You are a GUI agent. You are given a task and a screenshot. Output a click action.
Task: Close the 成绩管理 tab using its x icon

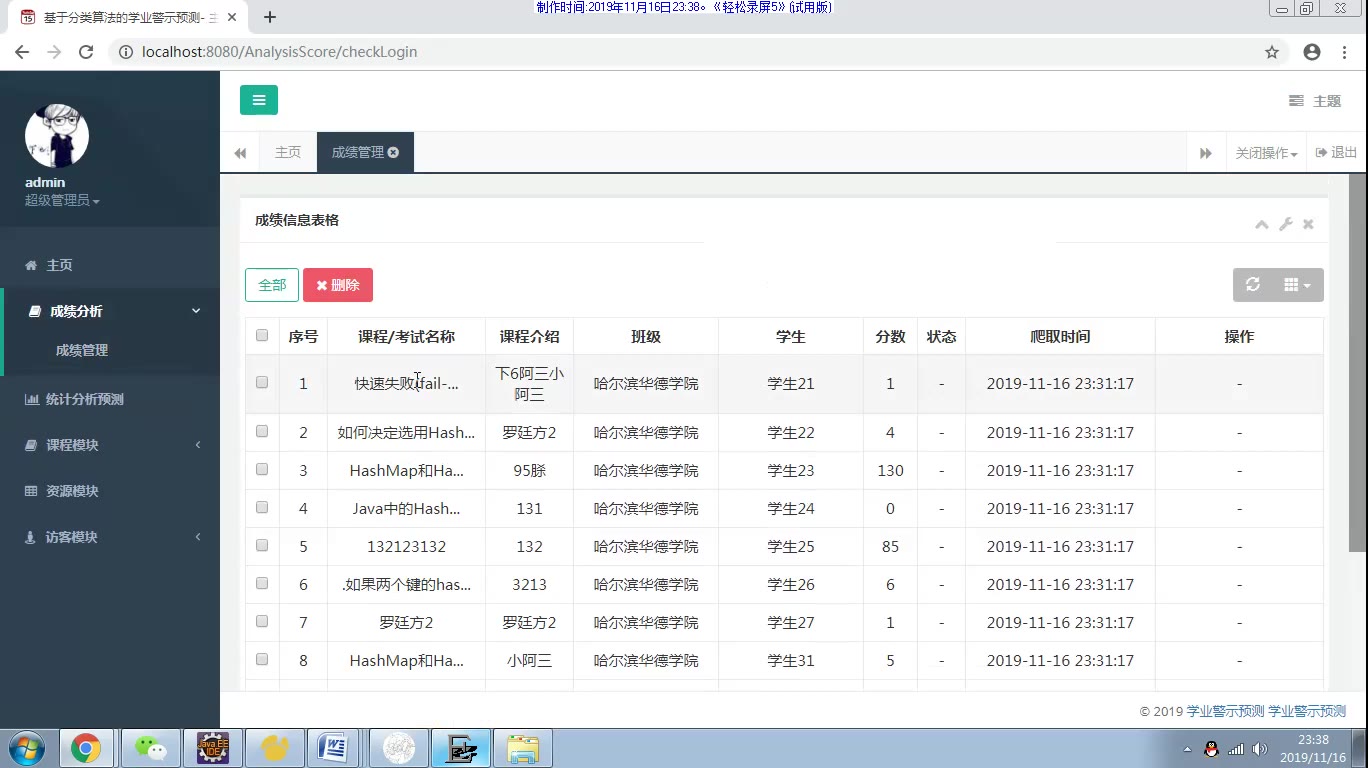point(393,152)
